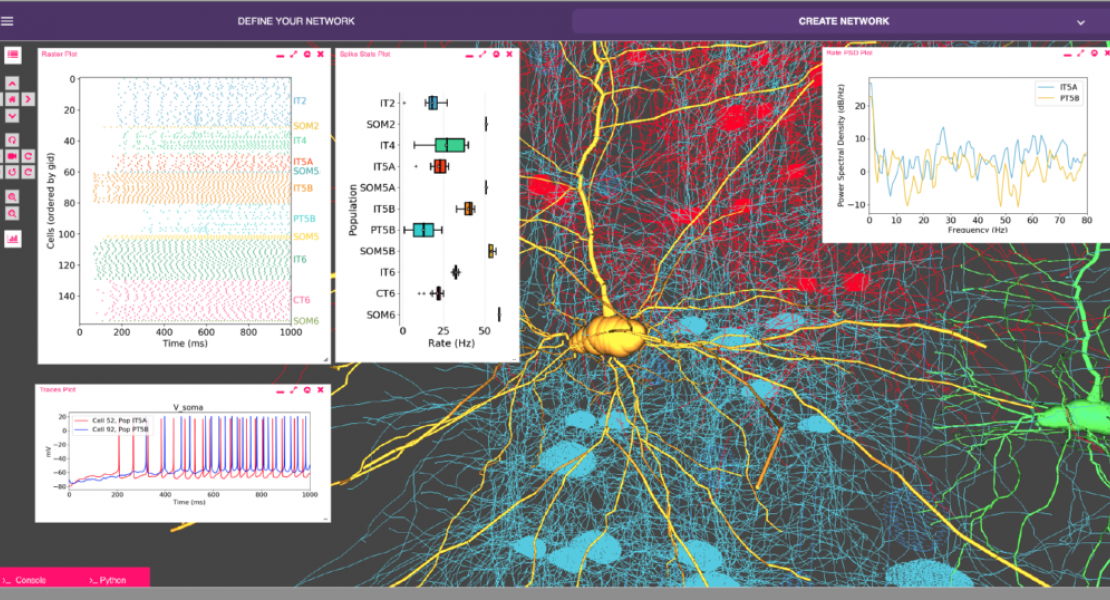Click the zoom in magnifier button
1110x600 pixels.
pos(12,197)
